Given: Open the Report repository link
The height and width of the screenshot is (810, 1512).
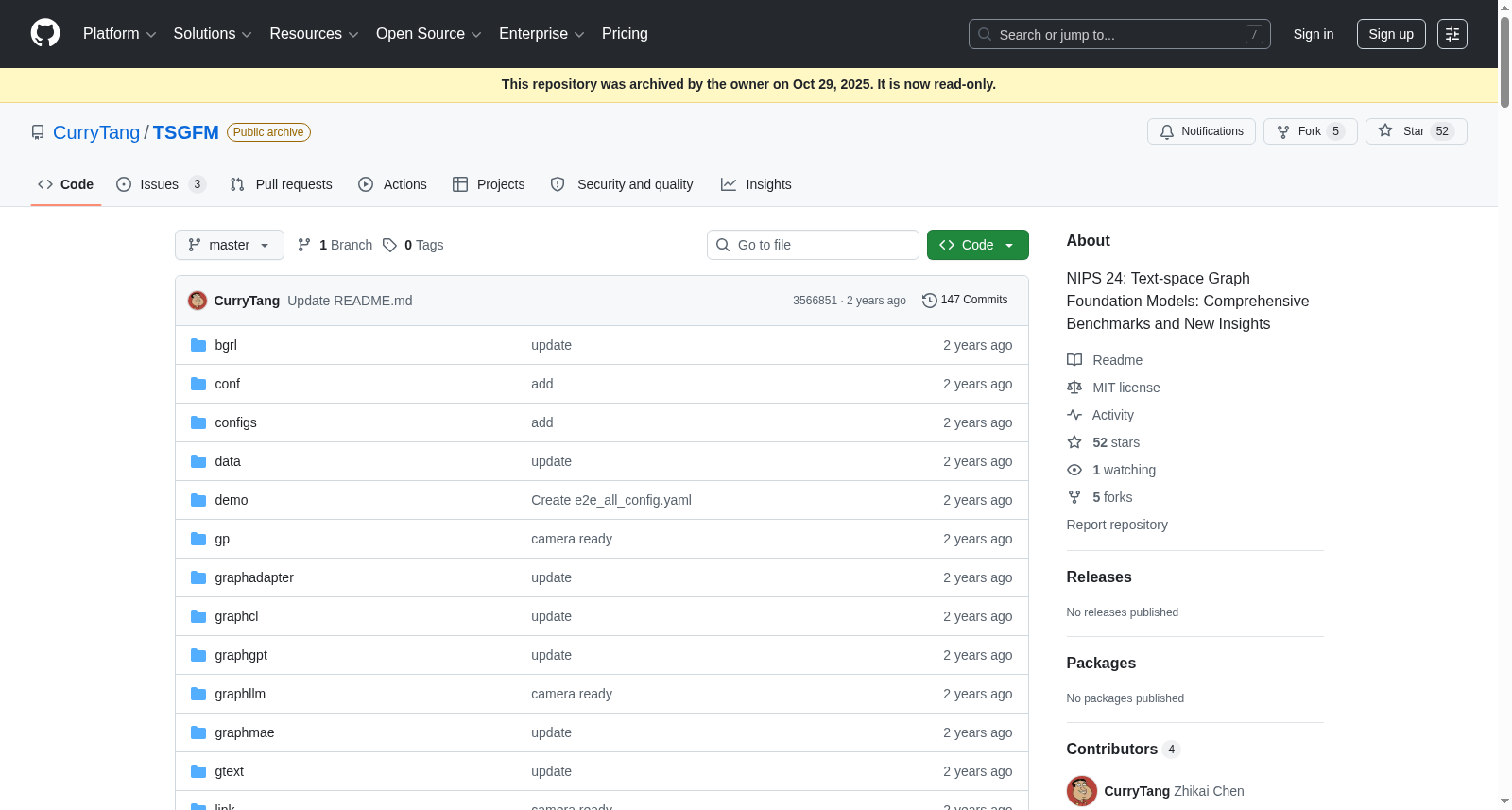Looking at the screenshot, I should pos(1117,525).
